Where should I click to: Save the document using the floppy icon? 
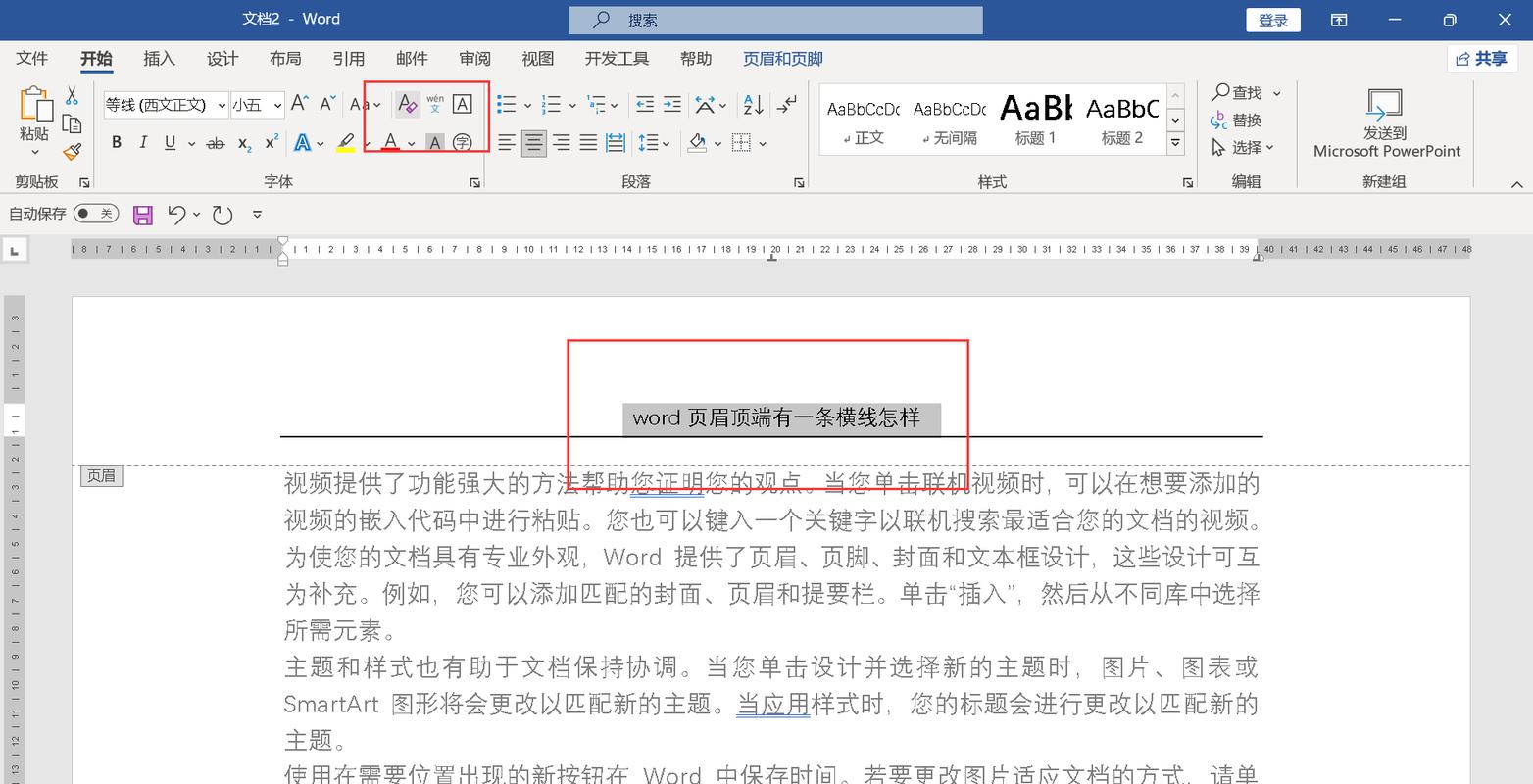[143, 215]
